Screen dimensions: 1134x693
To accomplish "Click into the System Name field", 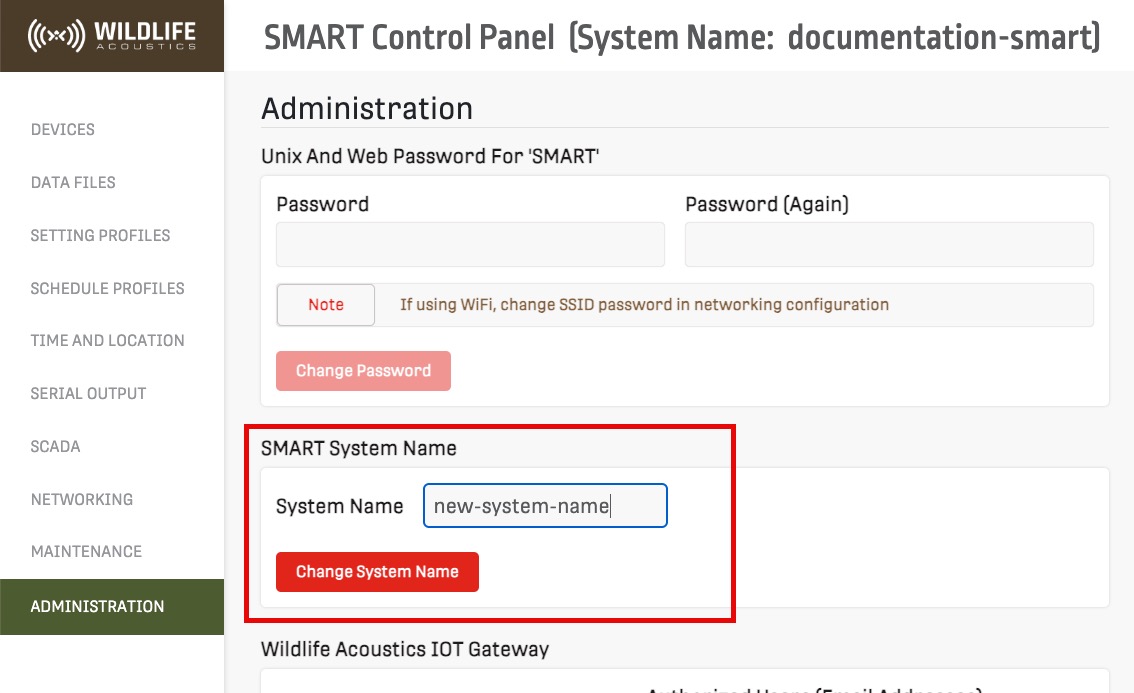I will pos(544,506).
